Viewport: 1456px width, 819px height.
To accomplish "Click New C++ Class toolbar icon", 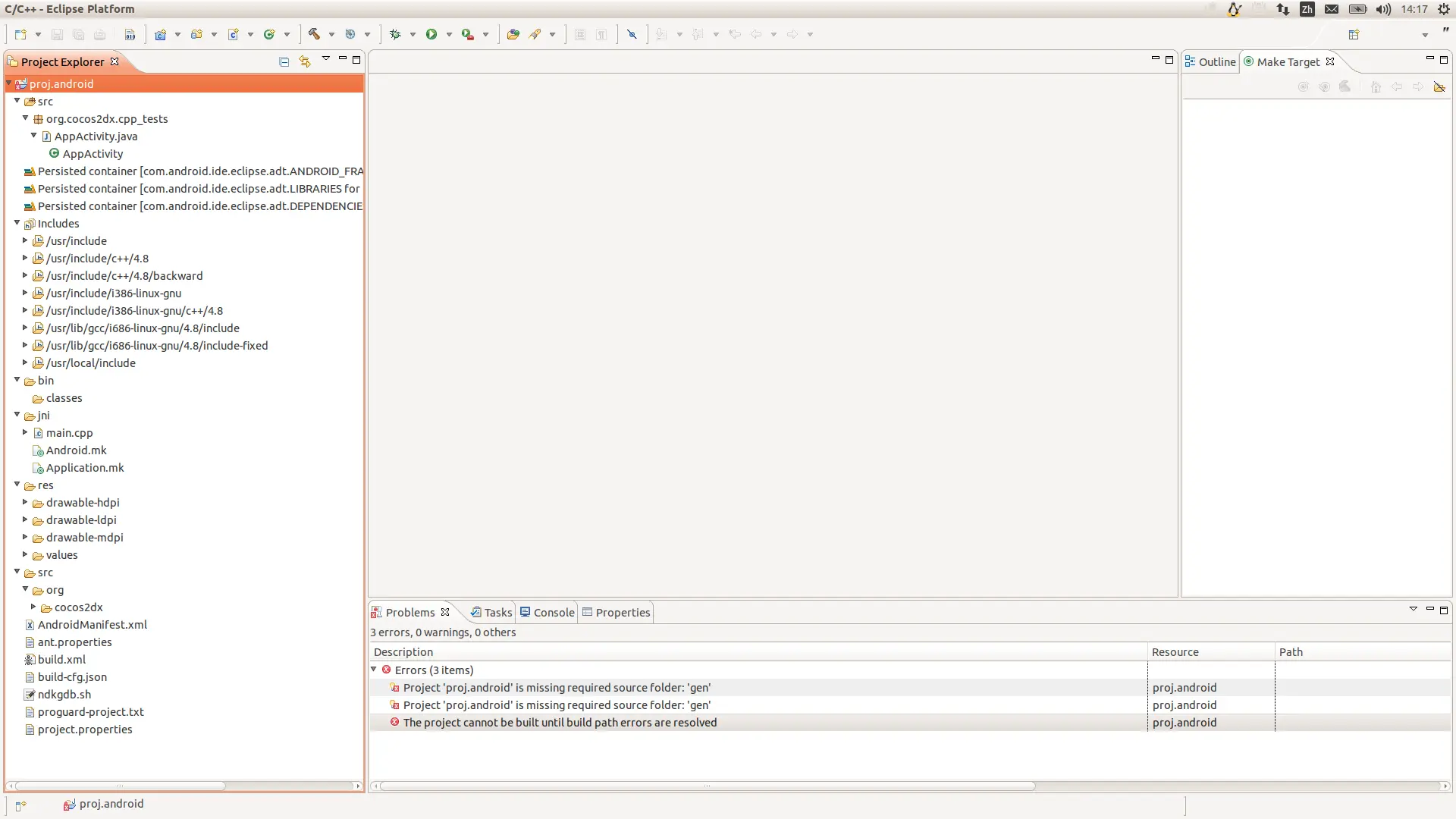I will pyautogui.click(x=269, y=35).
